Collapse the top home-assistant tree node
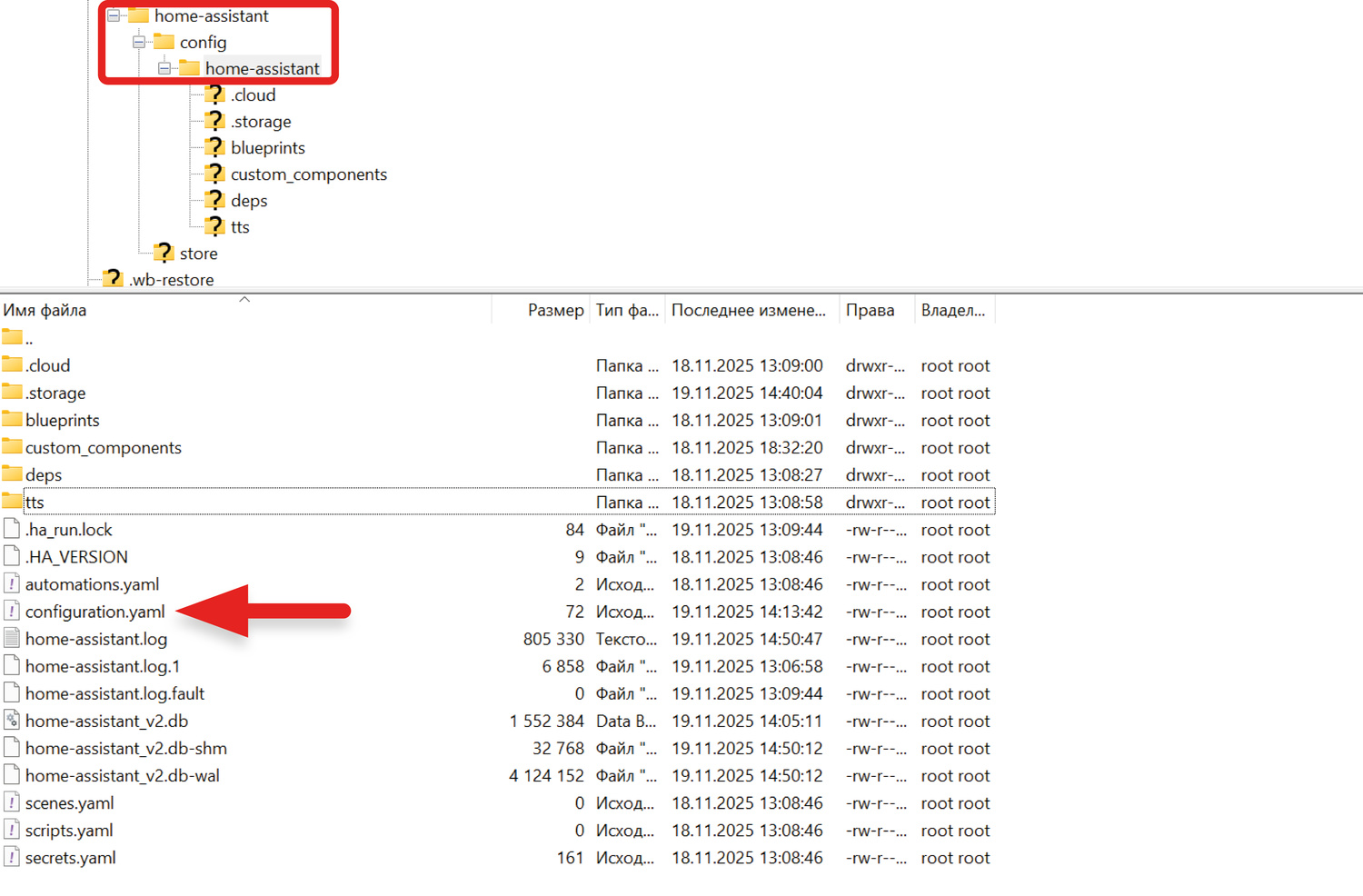 pos(114,15)
